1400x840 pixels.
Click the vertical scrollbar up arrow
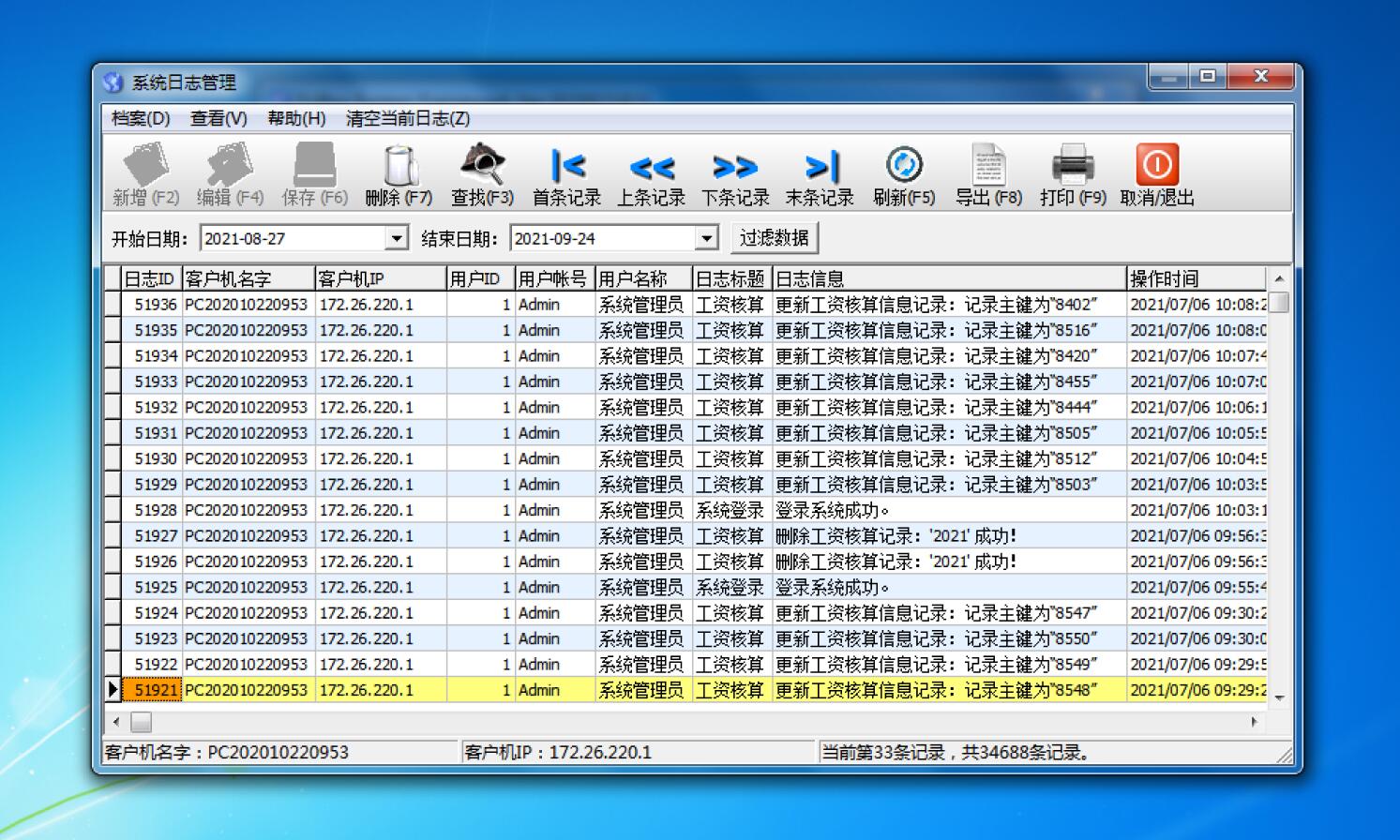tap(1279, 279)
